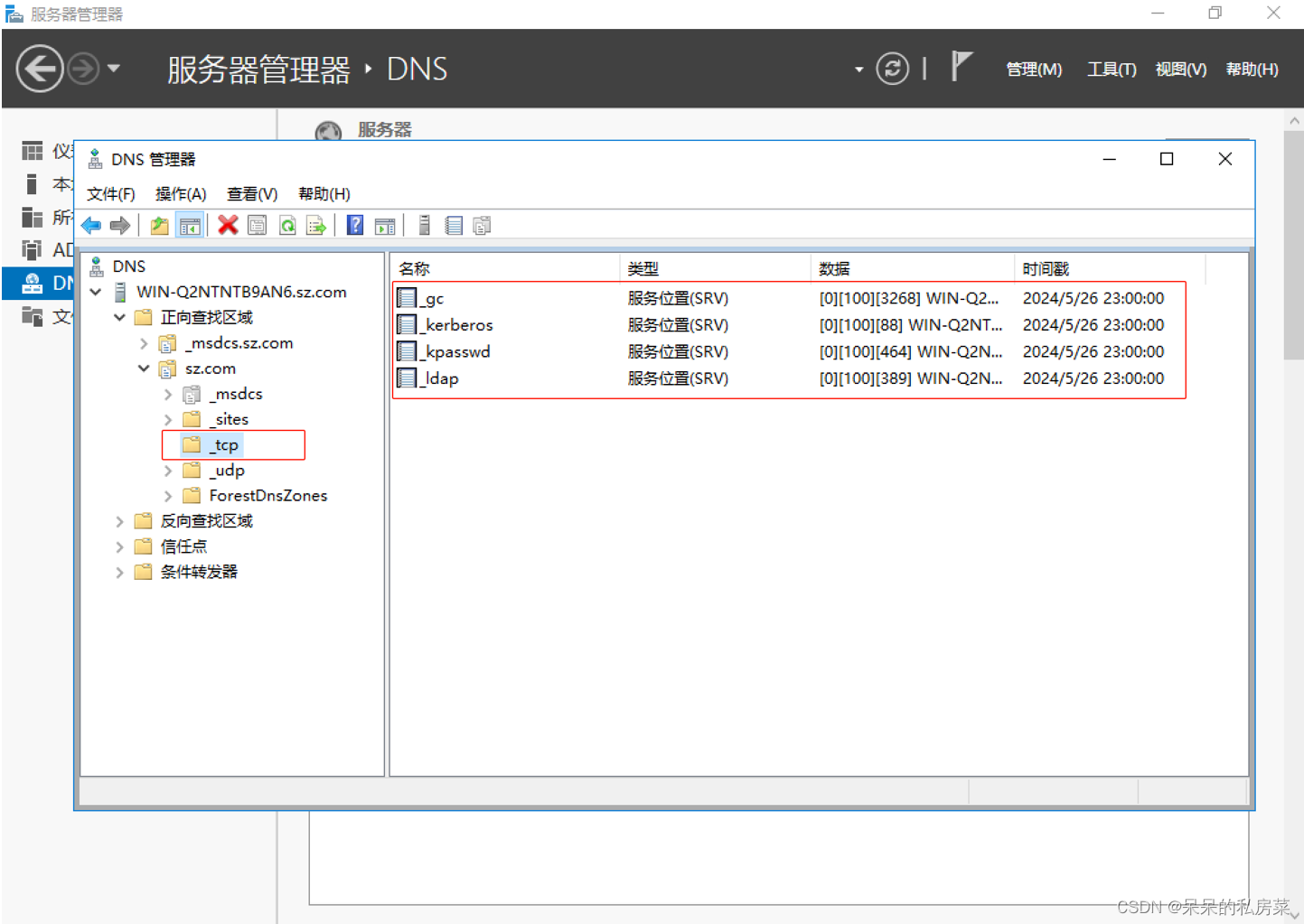
Task: Select the file services icon in Server Manager sidebar
Action: (33, 316)
